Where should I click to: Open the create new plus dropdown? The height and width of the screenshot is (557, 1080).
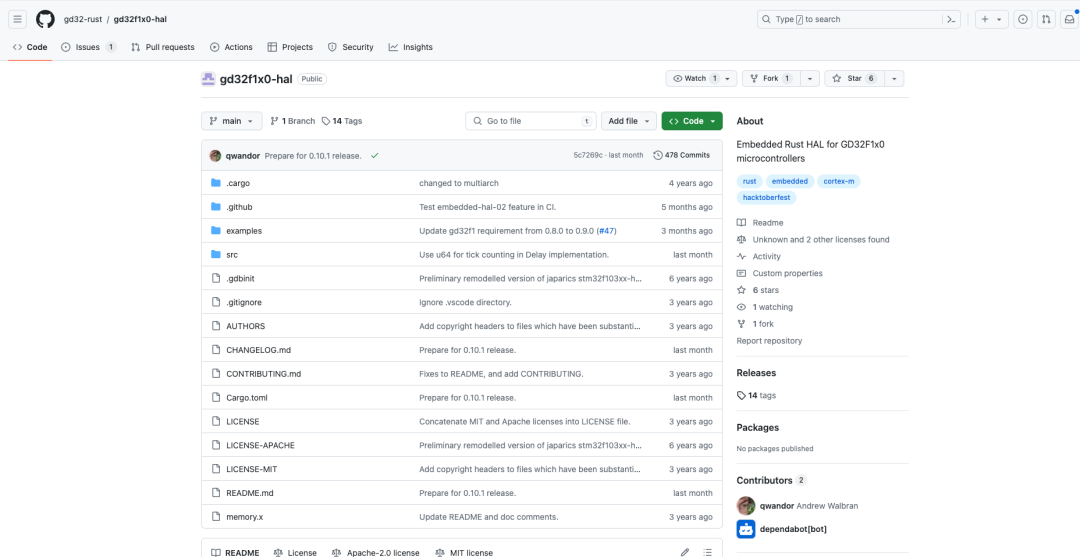[993, 19]
